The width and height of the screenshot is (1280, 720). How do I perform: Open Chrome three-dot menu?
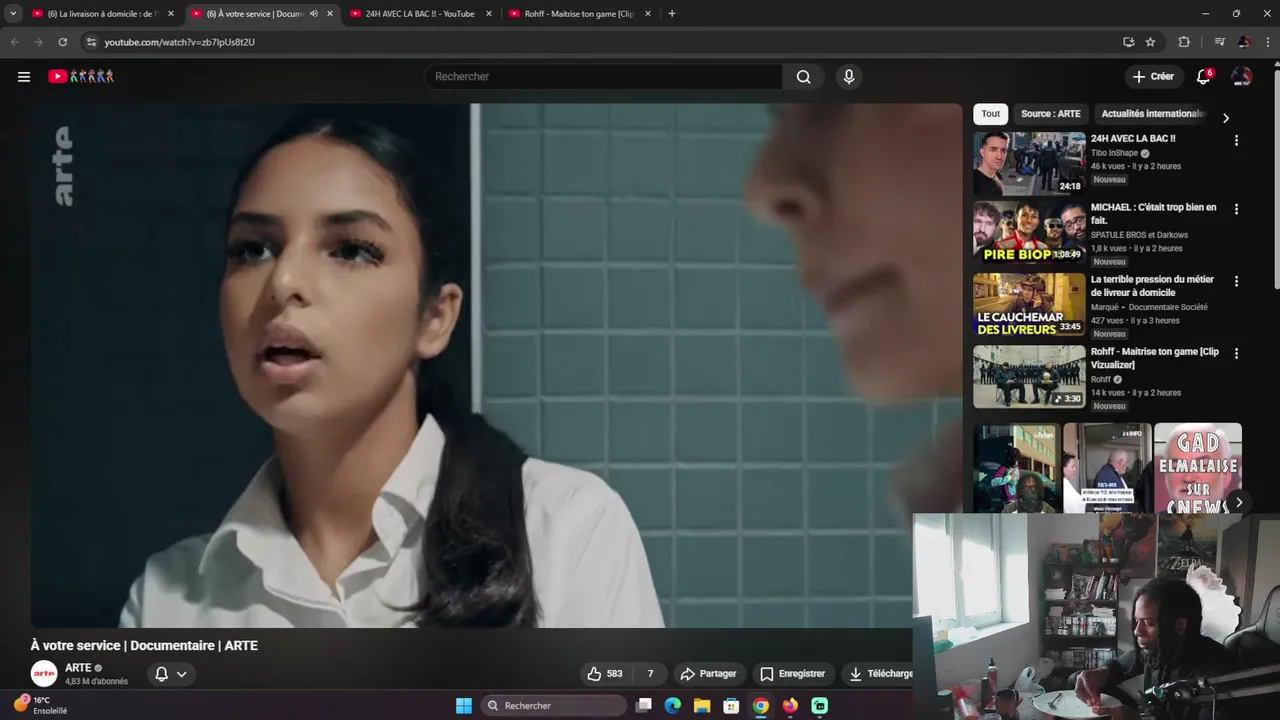click(1268, 42)
